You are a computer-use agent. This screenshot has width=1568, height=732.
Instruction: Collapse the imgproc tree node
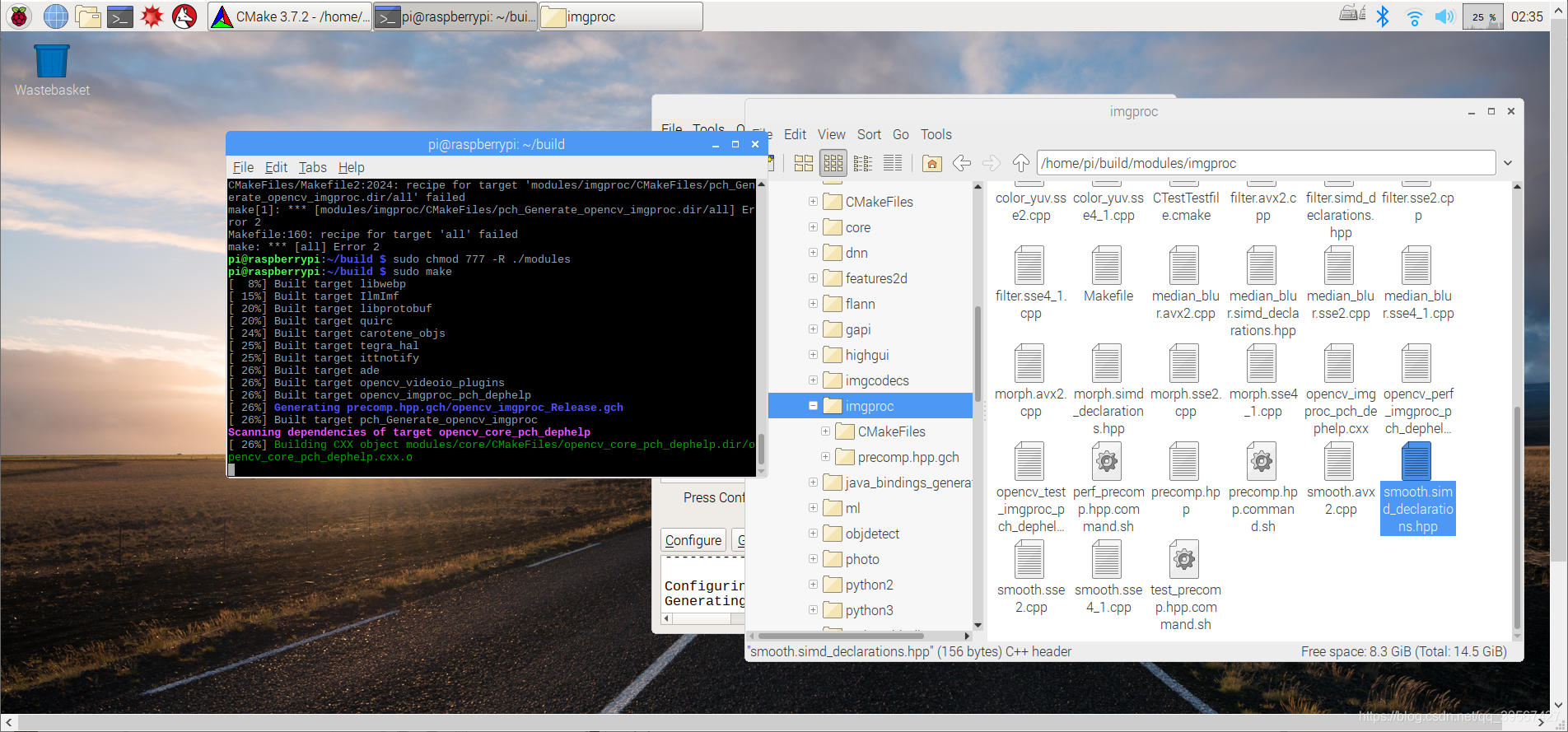pyautogui.click(x=813, y=405)
